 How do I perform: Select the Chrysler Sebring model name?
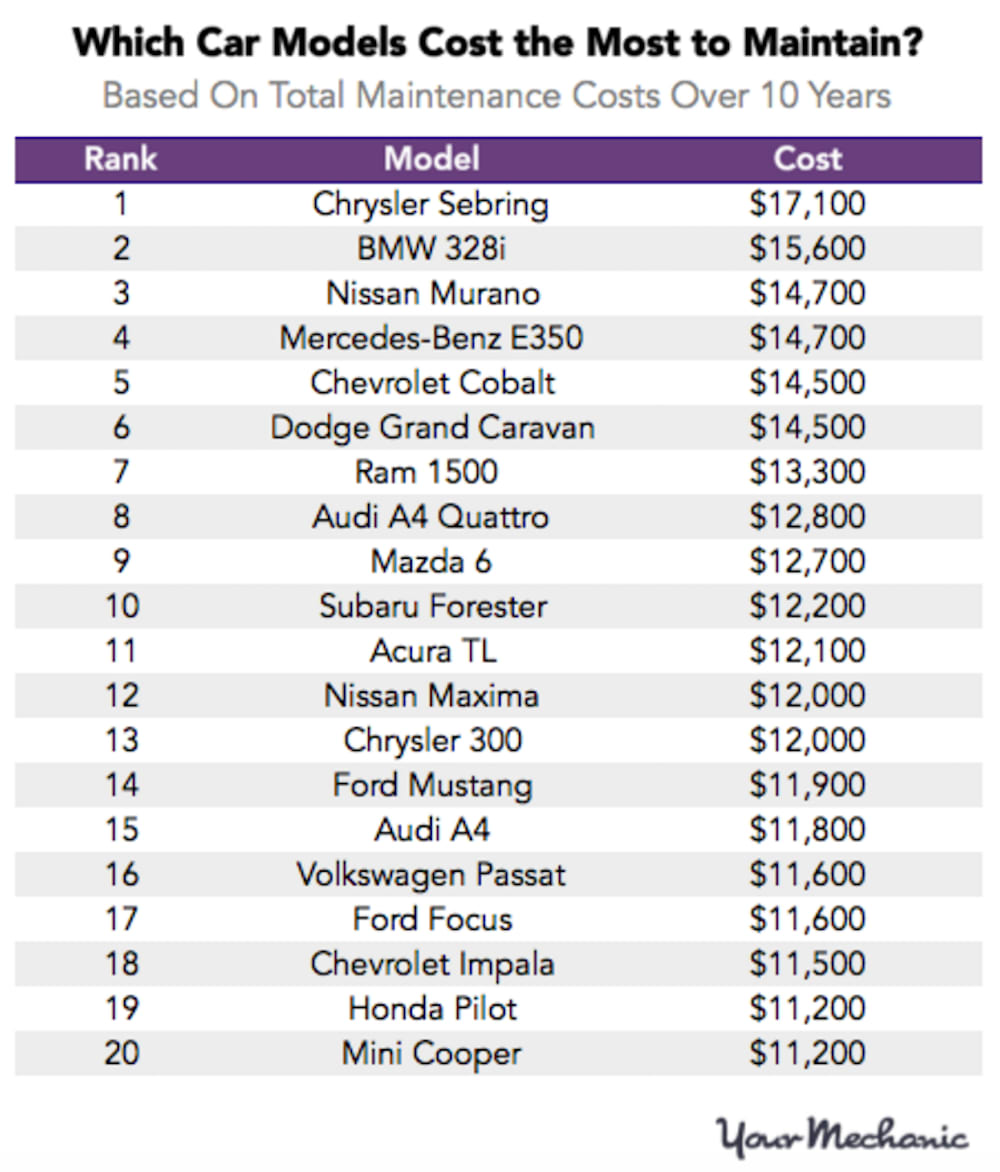431,205
